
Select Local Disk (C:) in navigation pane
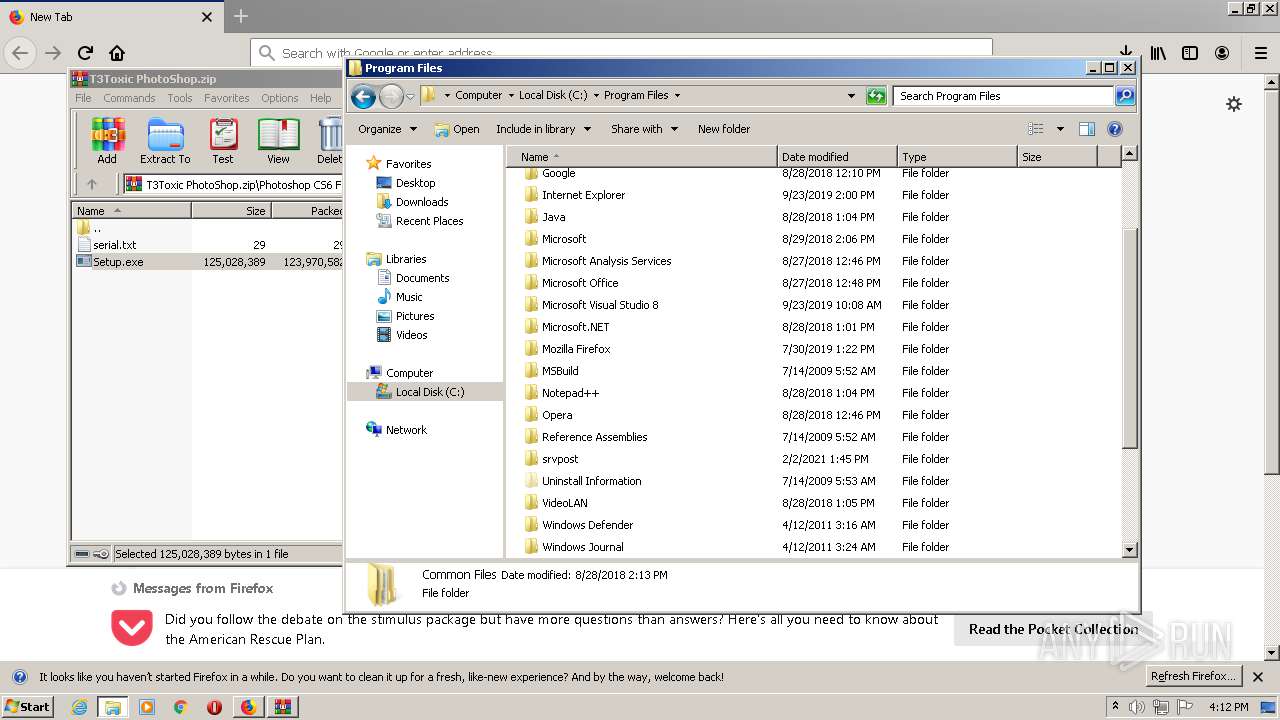(425, 392)
